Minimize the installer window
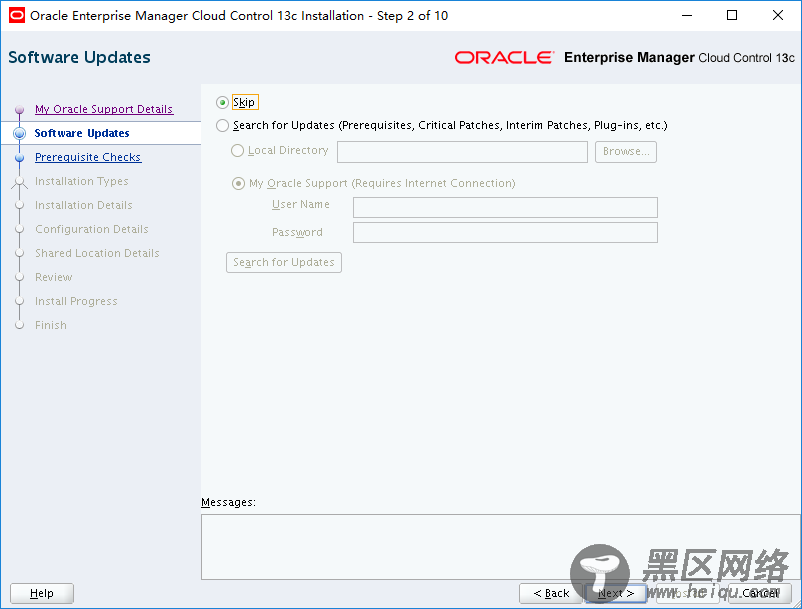This screenshot has width=802, height=609. click(x=687, y=15)
